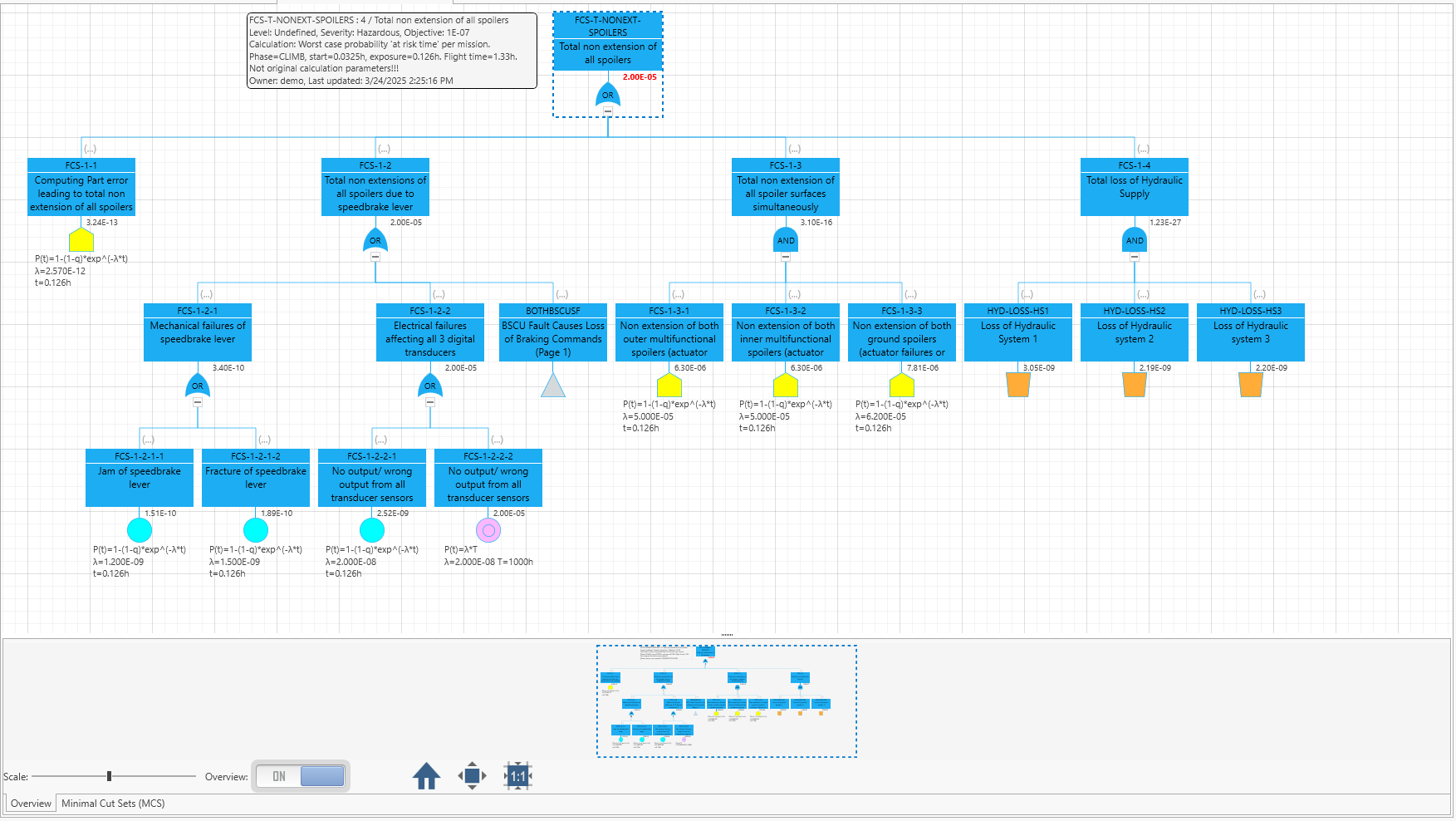This screenshot has width=1456, height=821.
Task: Switch to Minimal Cut Sets (MCS) tab
Action: pyautogui.click(x=113, y=804)
